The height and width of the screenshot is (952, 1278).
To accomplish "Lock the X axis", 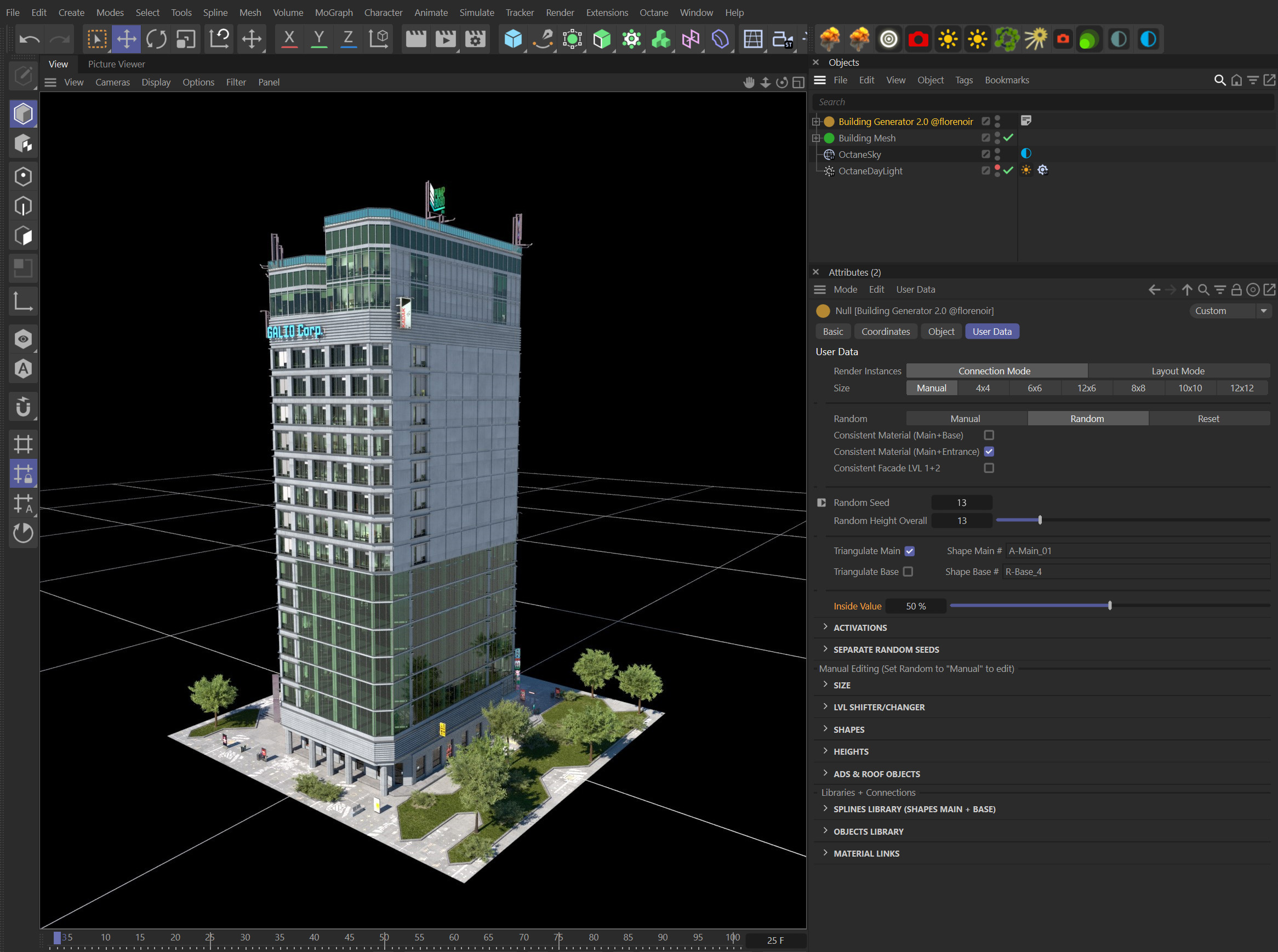I will pyautogui.click(x=289, y=38).
